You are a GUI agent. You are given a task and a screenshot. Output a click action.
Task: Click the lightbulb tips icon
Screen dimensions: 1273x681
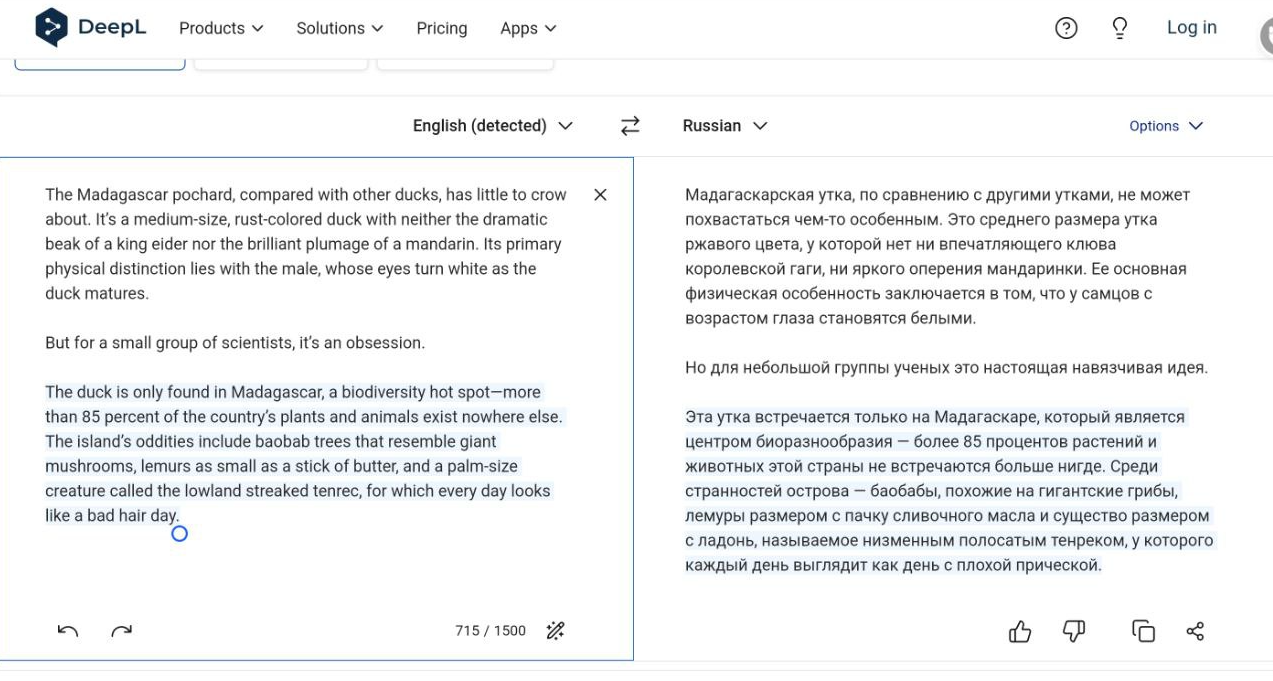[x=1120, y=28]
